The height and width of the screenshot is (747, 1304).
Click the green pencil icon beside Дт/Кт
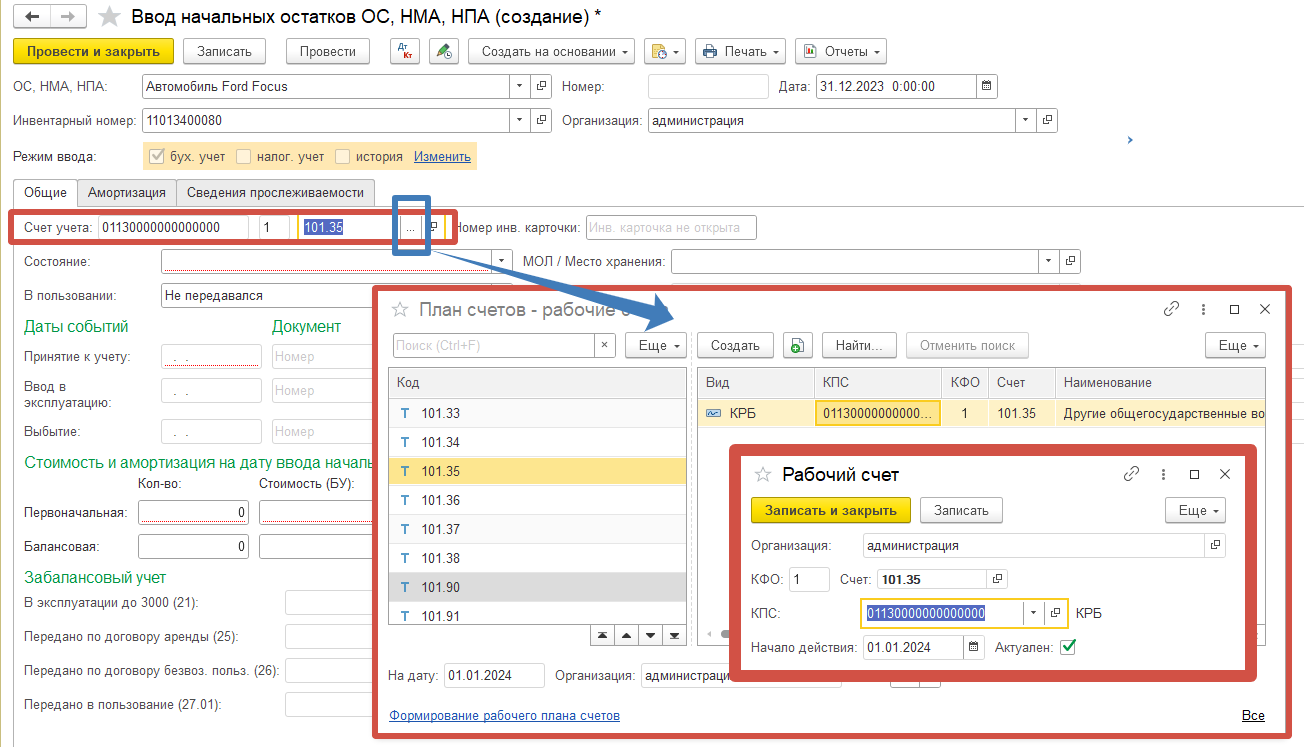(444, 51)
